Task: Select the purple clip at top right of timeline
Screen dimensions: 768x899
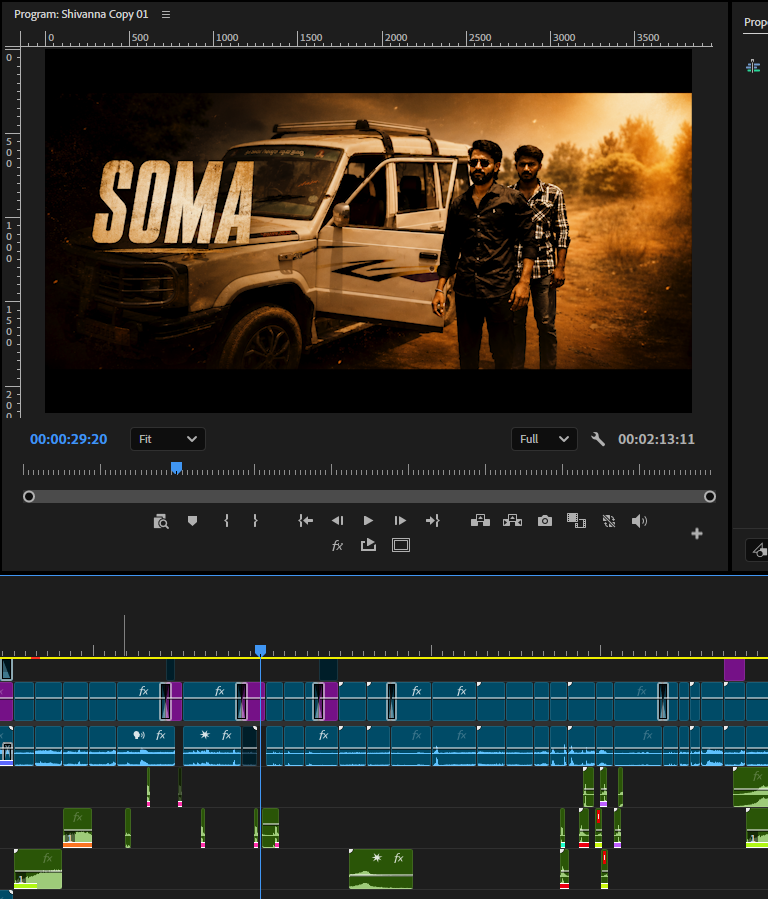Action: click(x=734, y=670)
